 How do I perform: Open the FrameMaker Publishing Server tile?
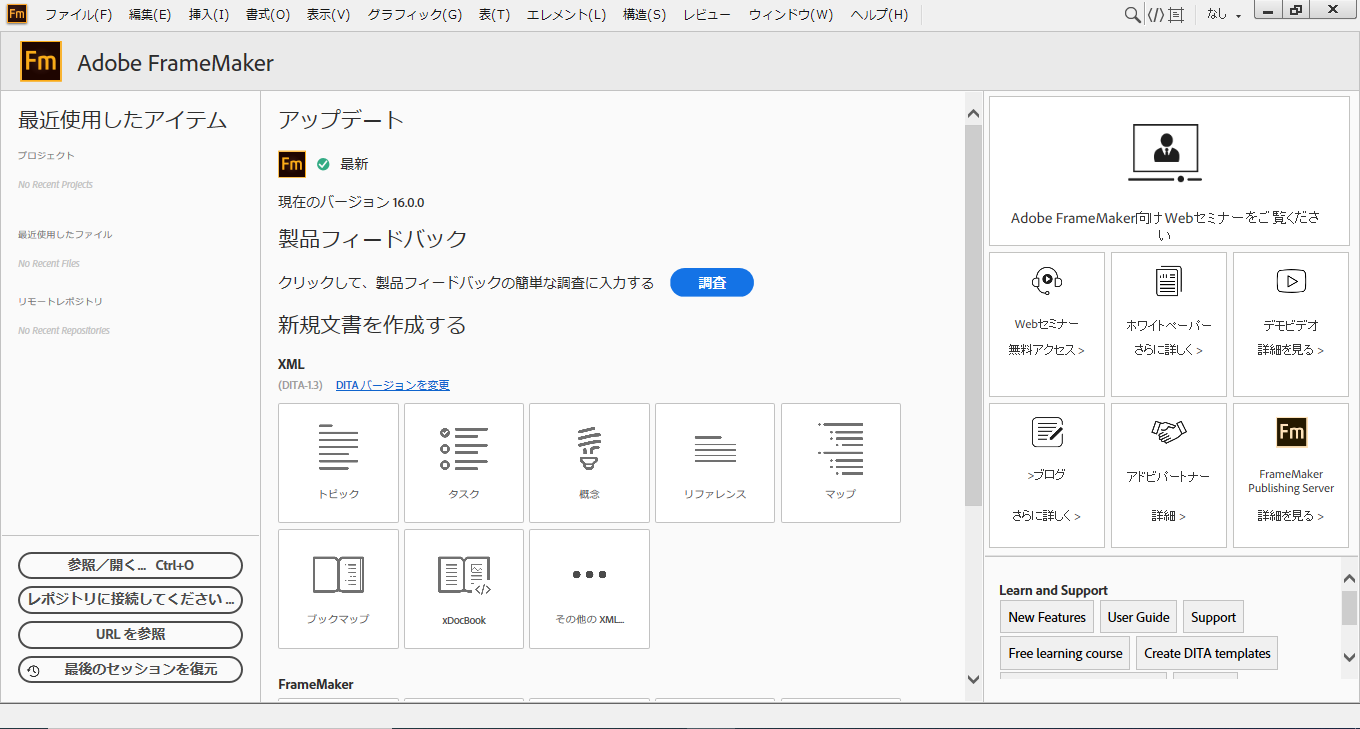[x=1290, y=475]
